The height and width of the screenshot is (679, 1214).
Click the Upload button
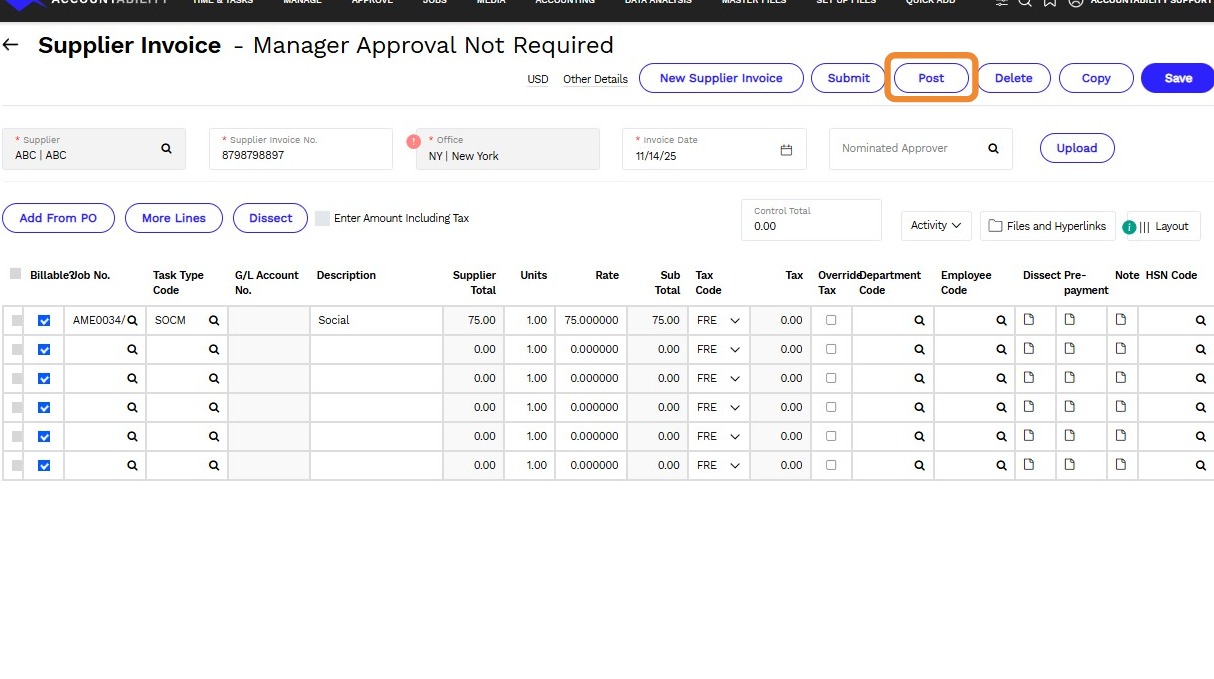(1077, 148)
